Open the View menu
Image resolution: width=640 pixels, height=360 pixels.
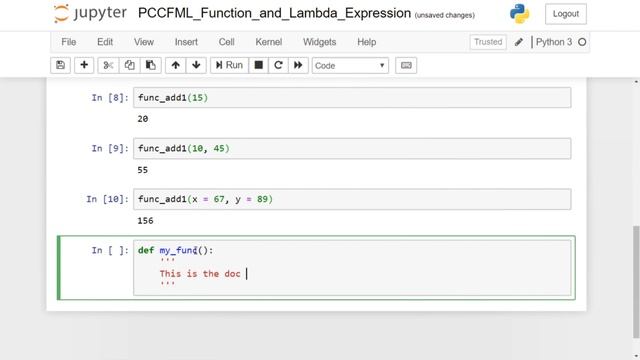pyautogui.click(x=144, y=42)
